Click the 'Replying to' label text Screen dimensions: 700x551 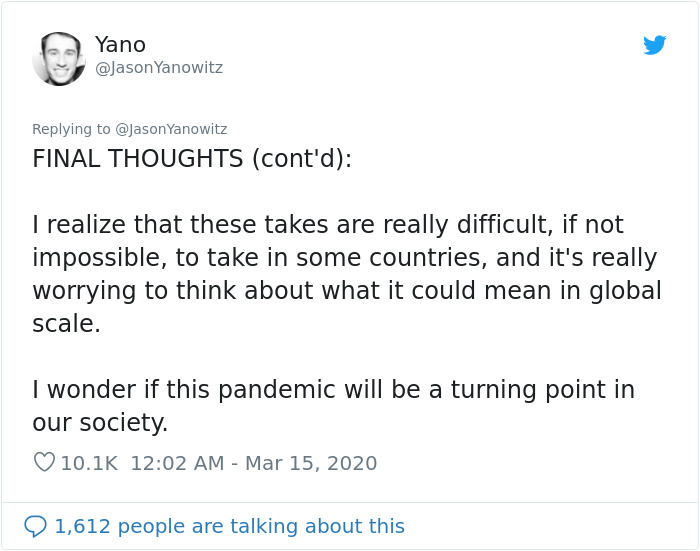point(71,129)
